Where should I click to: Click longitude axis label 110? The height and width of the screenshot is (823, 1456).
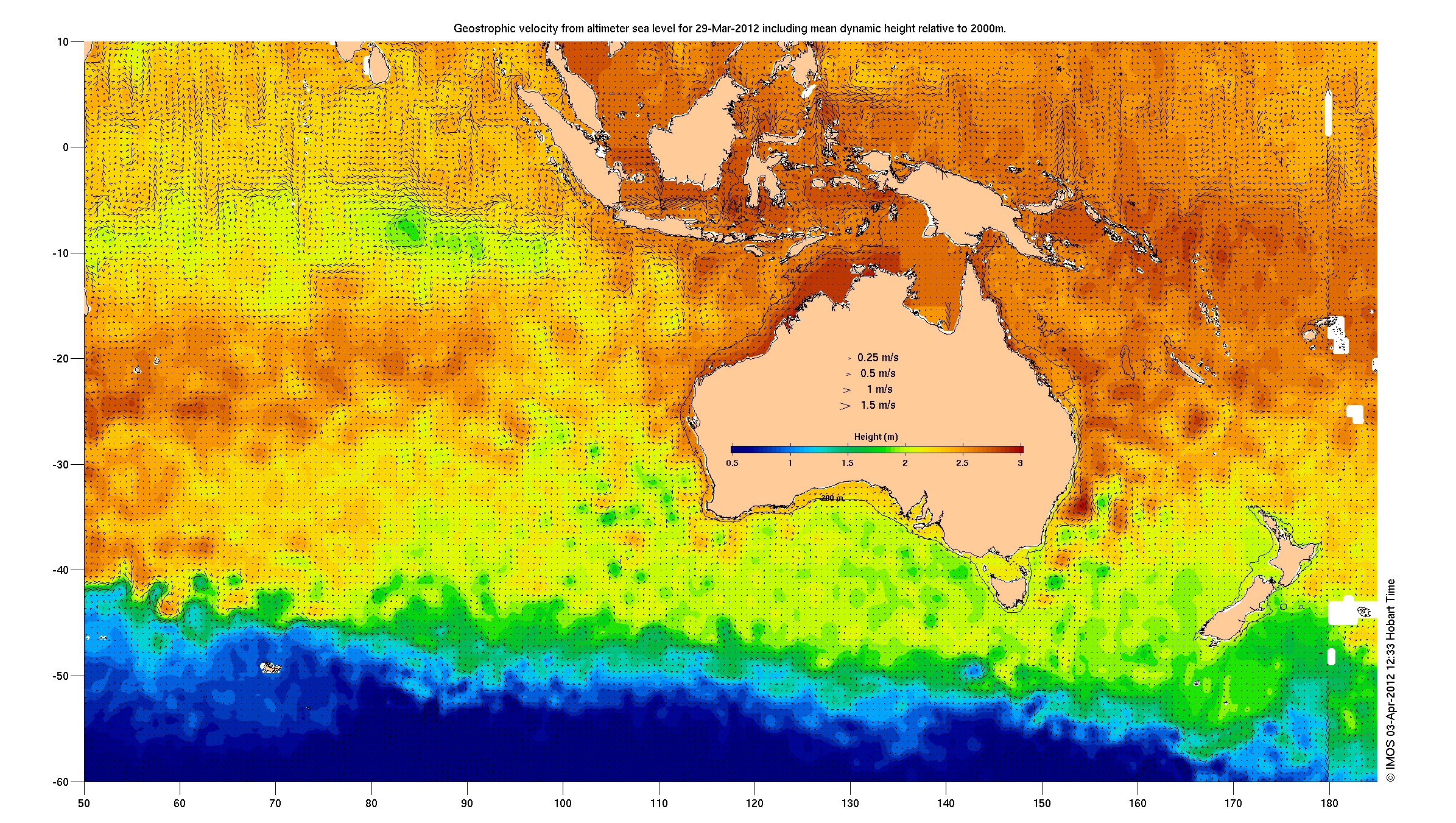click(659, 803)
